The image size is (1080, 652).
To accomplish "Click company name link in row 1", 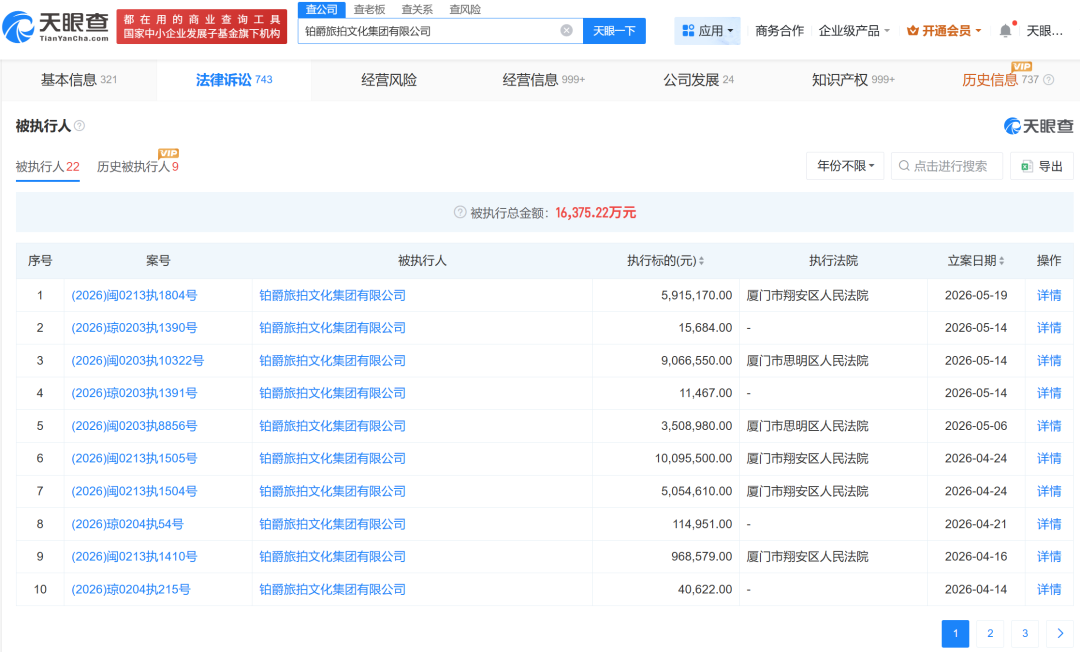I will (x=333, y=295).
